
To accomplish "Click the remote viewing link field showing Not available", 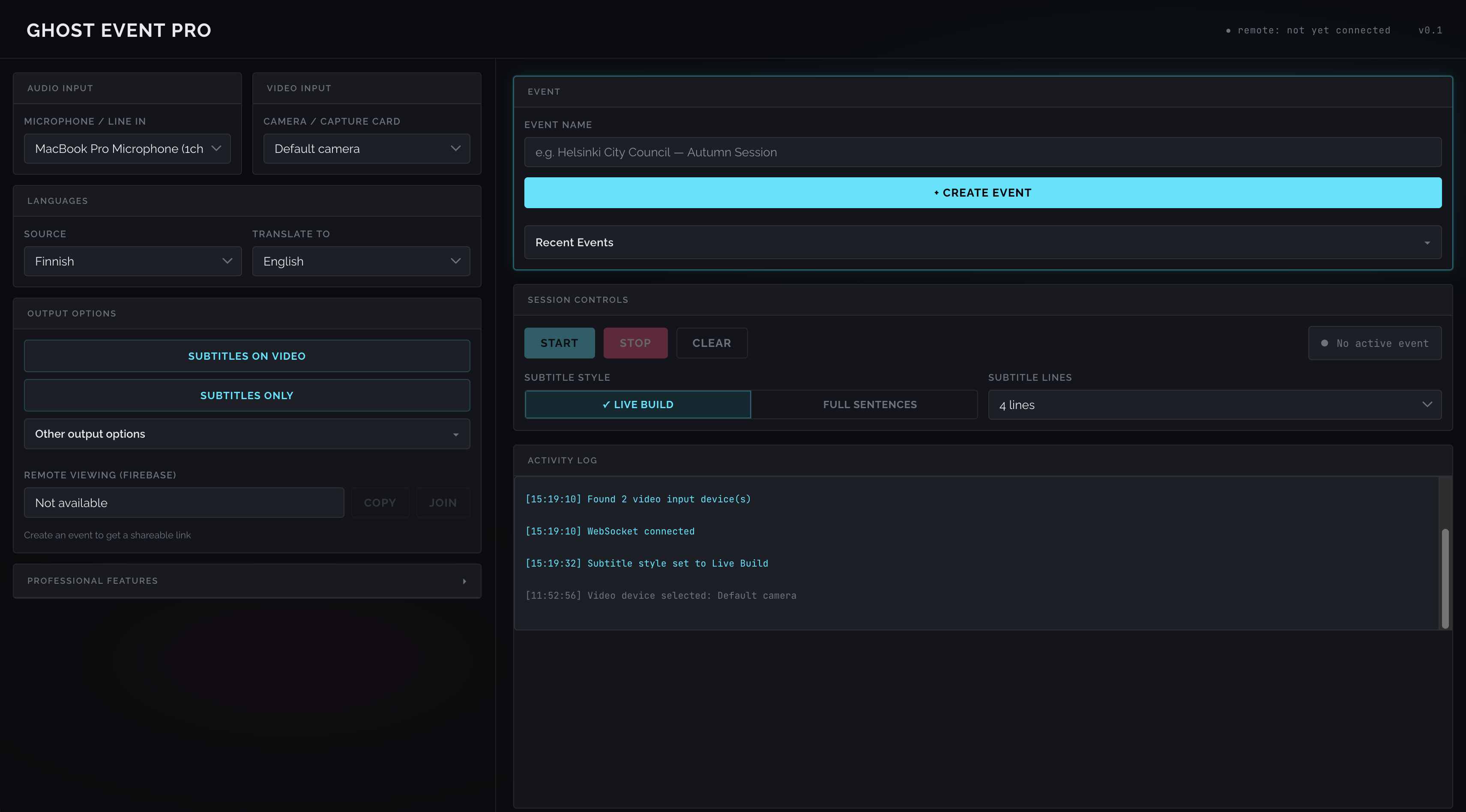I will pos(184,503).
